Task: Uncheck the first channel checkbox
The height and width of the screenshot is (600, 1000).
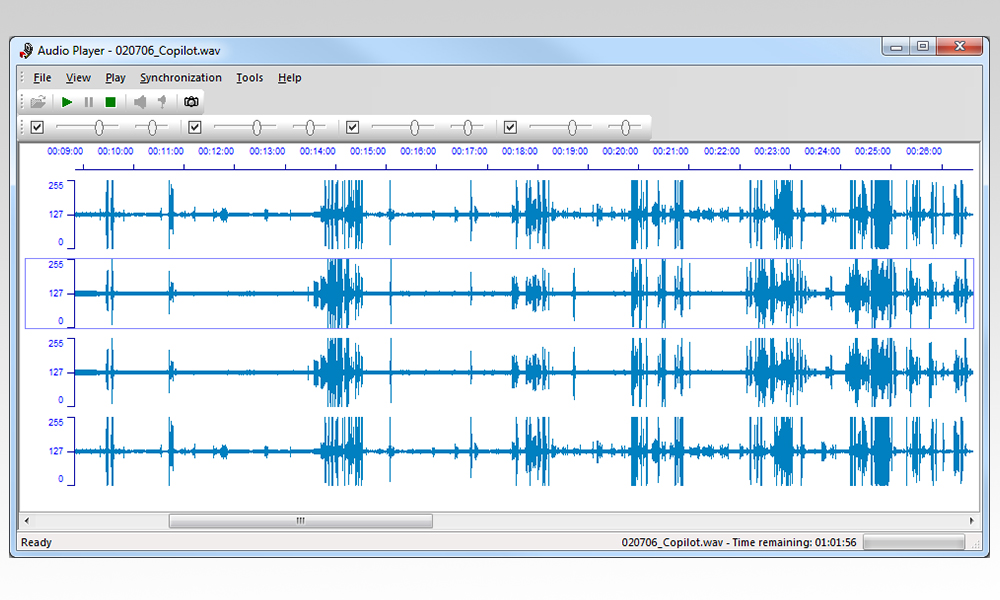Action: click(37, 128)
